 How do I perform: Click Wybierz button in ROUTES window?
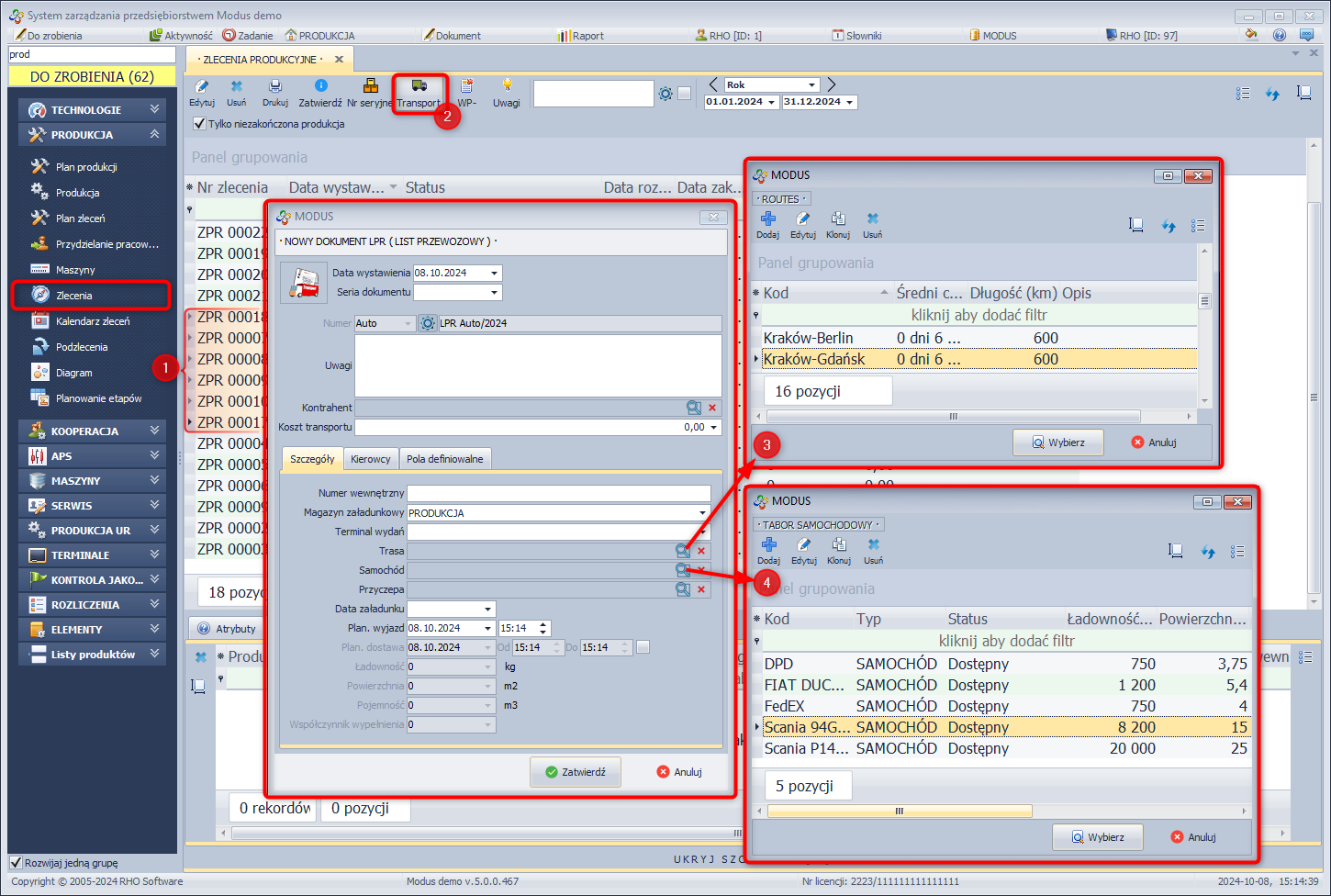click(x=1058, y=442)
